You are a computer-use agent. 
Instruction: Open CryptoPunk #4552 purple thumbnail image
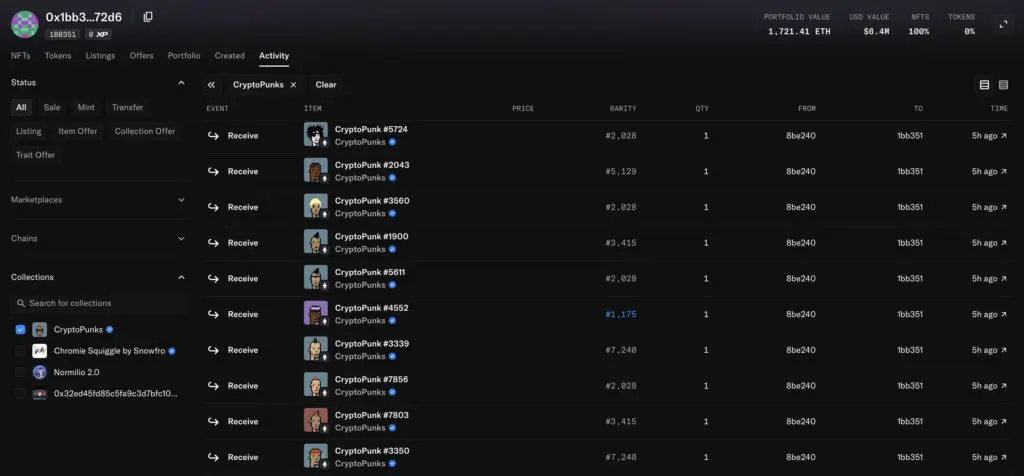(316, 313)
